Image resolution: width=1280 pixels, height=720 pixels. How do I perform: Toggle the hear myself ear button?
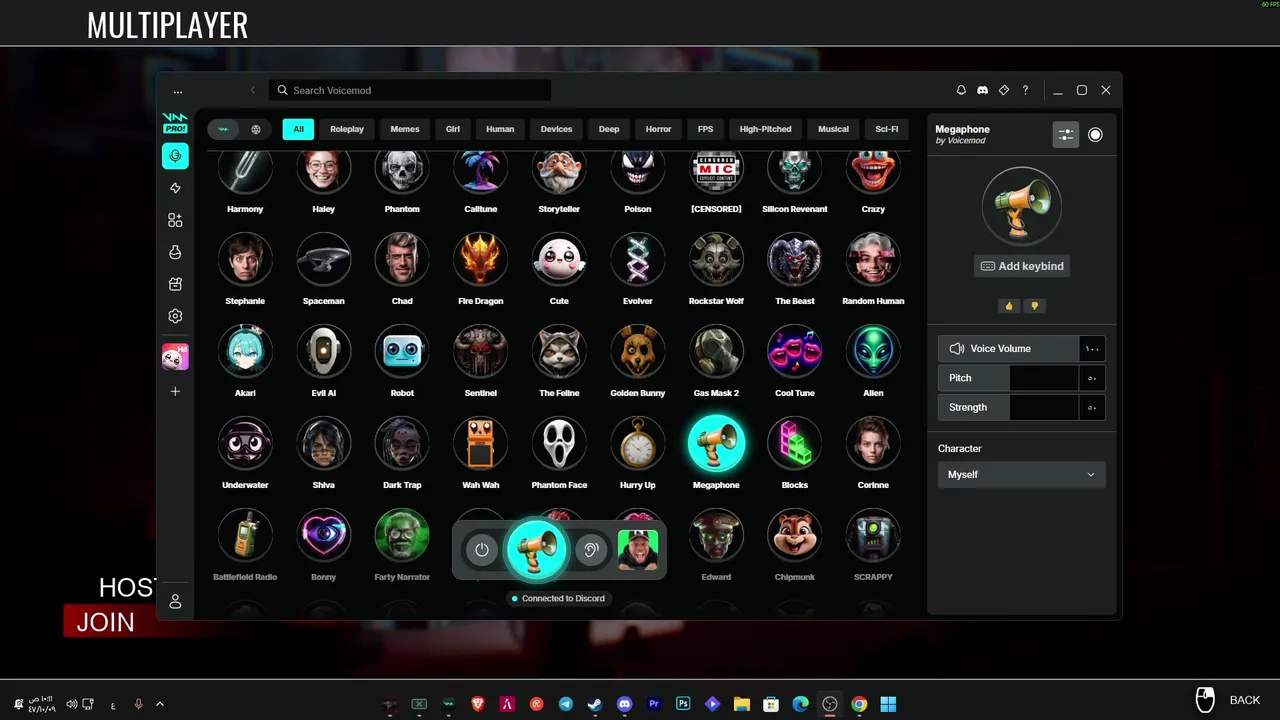pyautogui.click(x=591, y=549)
